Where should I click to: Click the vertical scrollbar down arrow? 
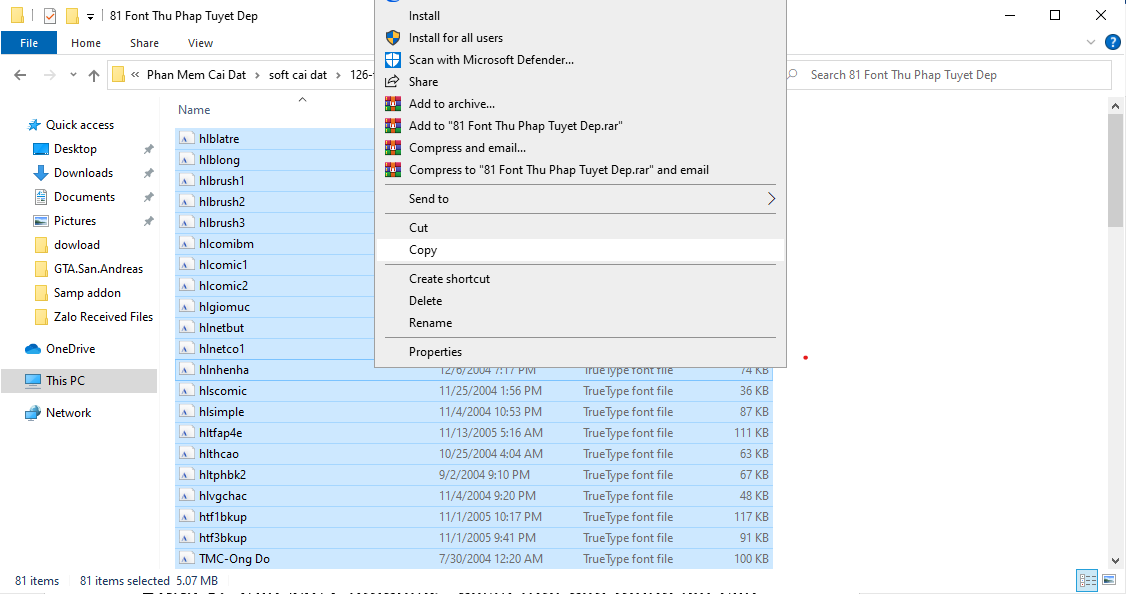click(x=1116, y=561)
